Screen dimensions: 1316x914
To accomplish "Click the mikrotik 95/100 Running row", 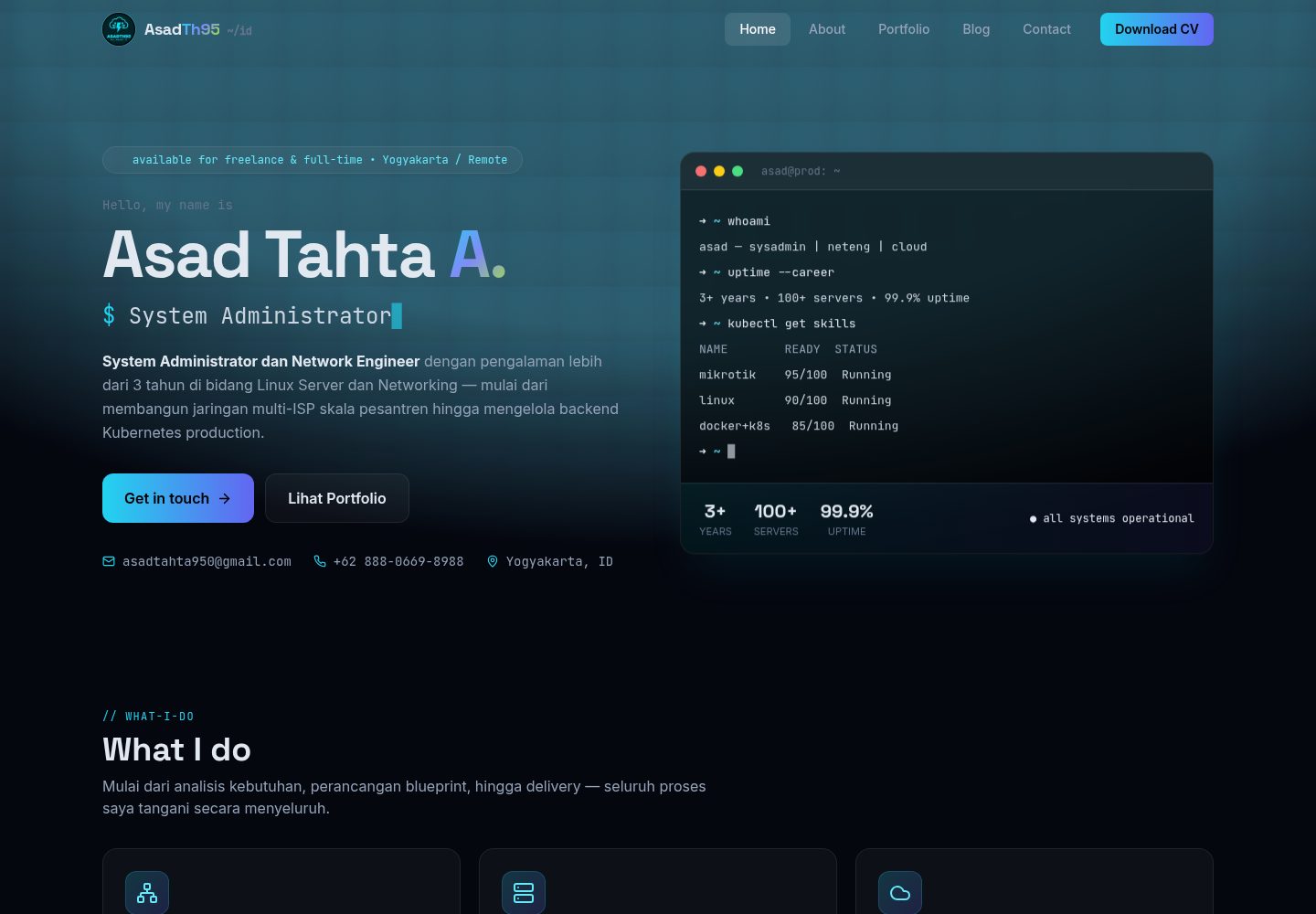I will click(795, 375).
